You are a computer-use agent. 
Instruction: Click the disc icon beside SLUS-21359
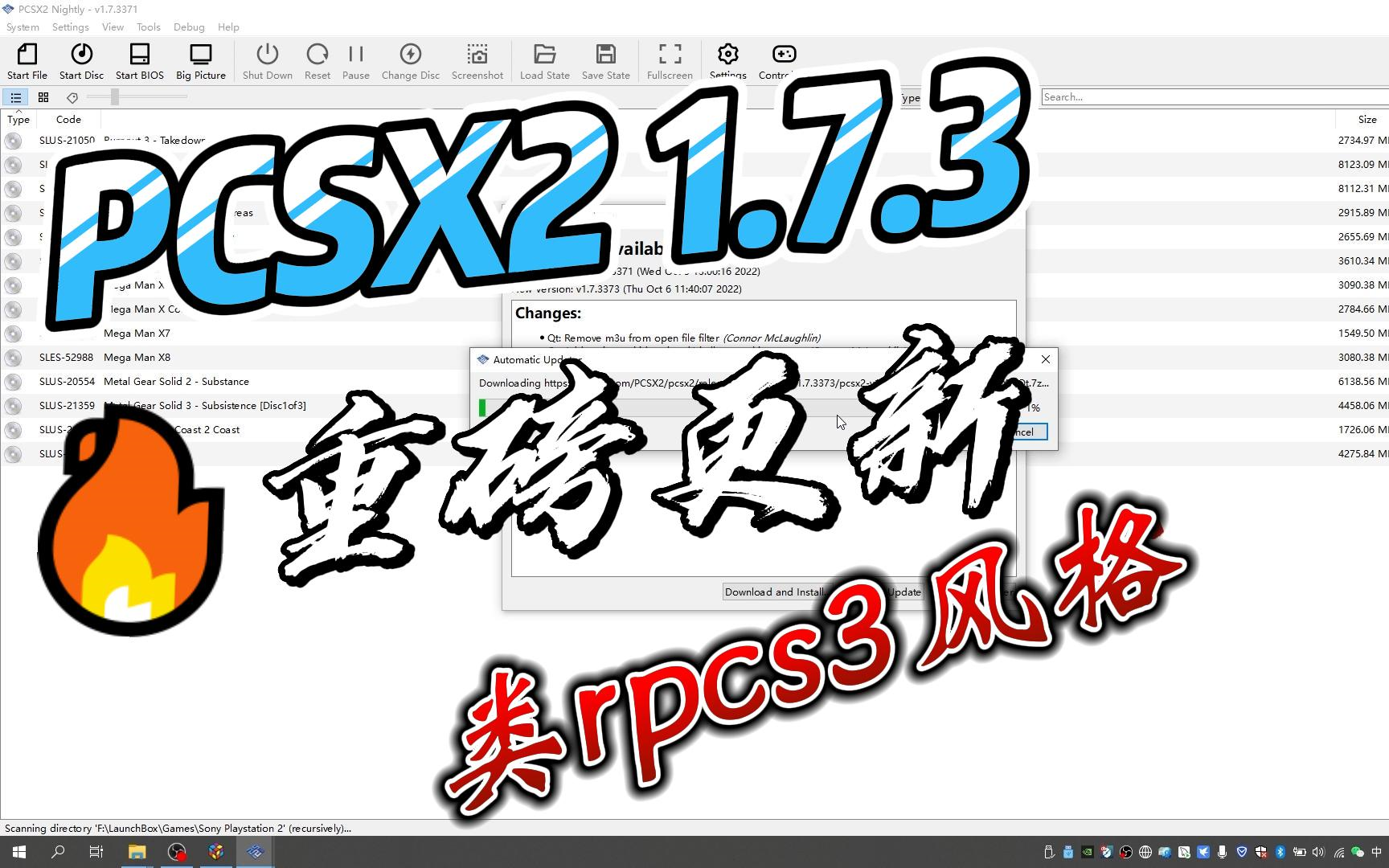coord(13,406)
